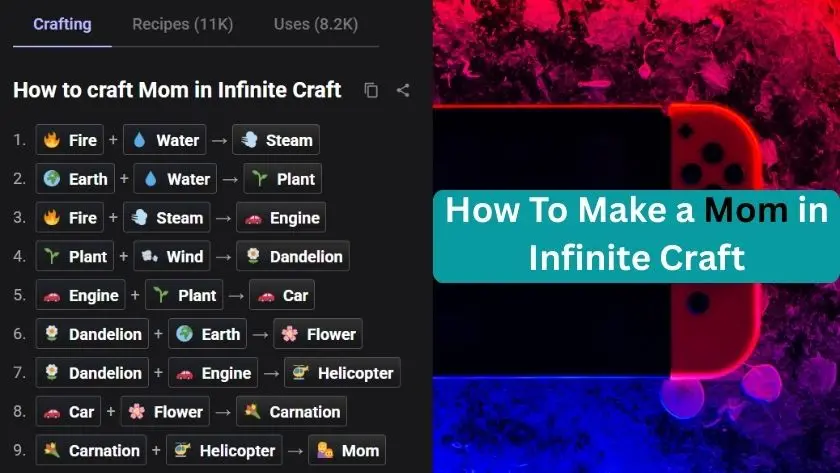The image size is (840, 473).
Task: Click the red Joy-Con controller image
Action: pyautogui.click(x=715, y=241)
